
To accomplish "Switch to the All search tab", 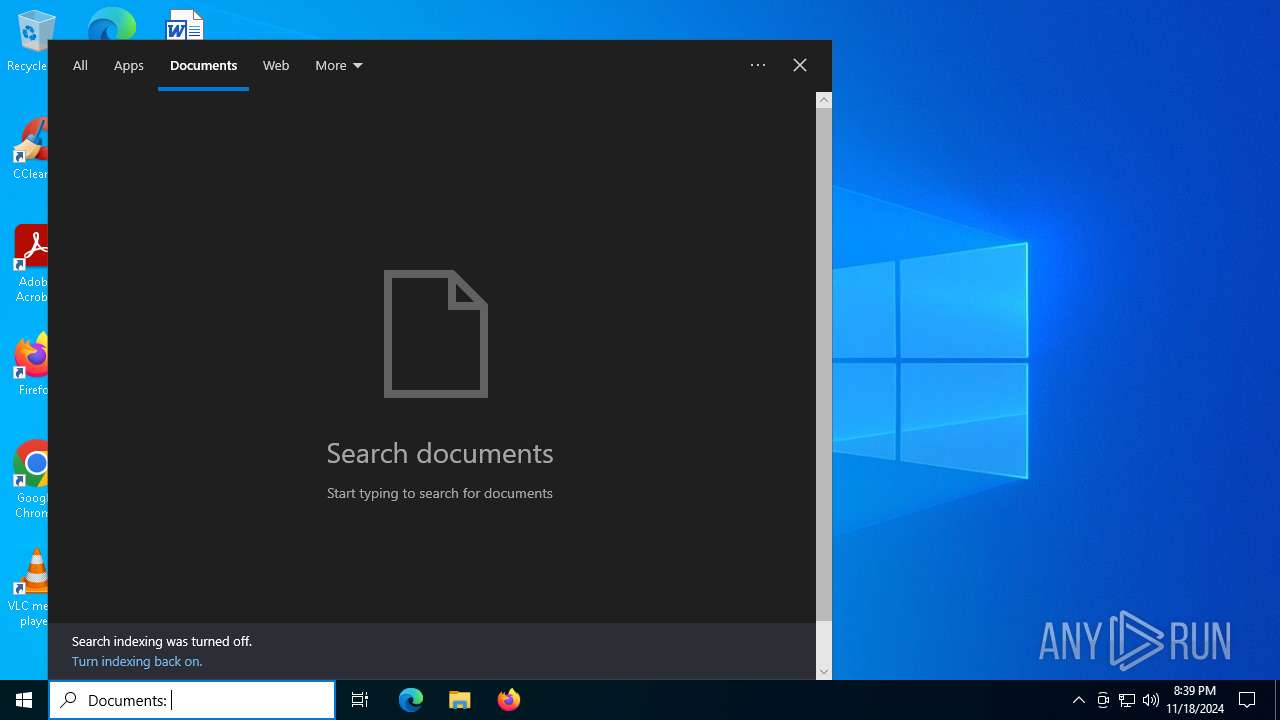I will [80, 65].
